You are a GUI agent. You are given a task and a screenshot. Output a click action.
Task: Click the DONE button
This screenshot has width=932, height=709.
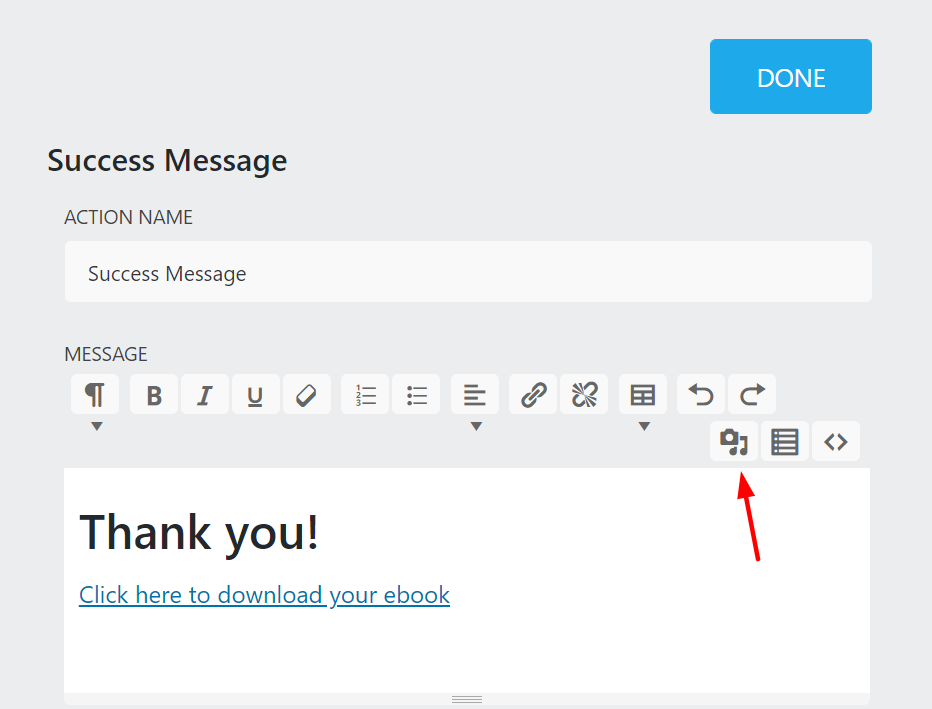pos(790,77)
